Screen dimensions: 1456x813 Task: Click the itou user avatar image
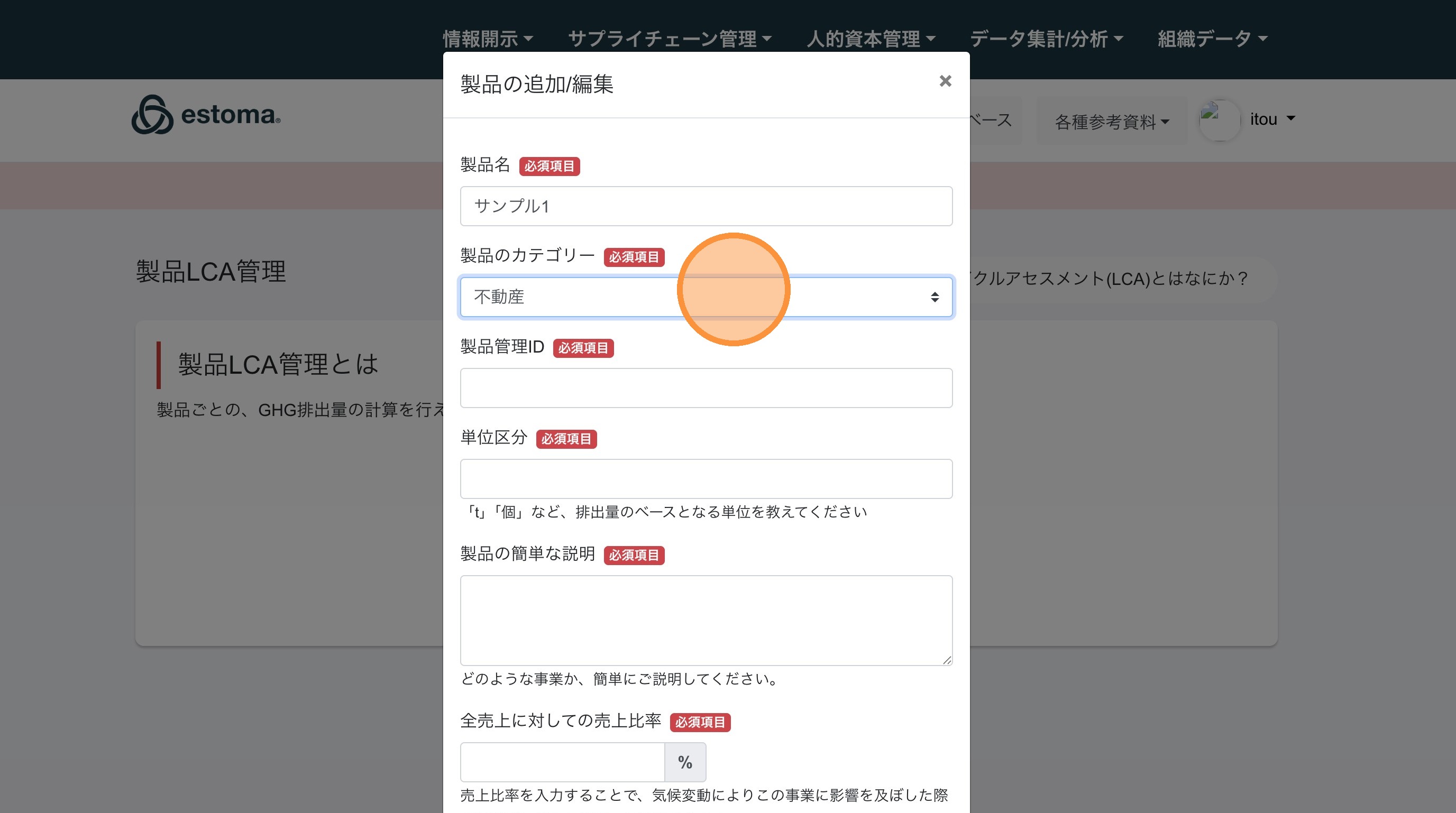pyautogui.click(x=1219, y=120)
